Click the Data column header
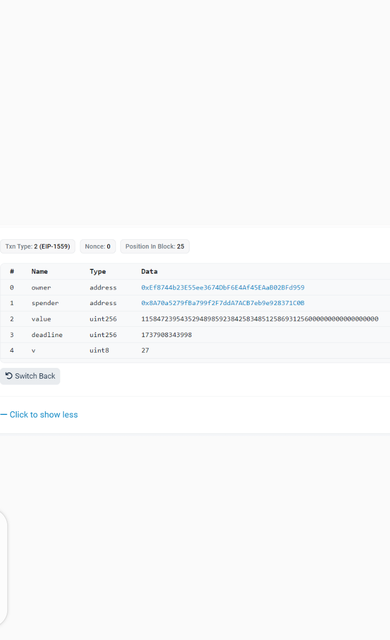 point(149,271)
